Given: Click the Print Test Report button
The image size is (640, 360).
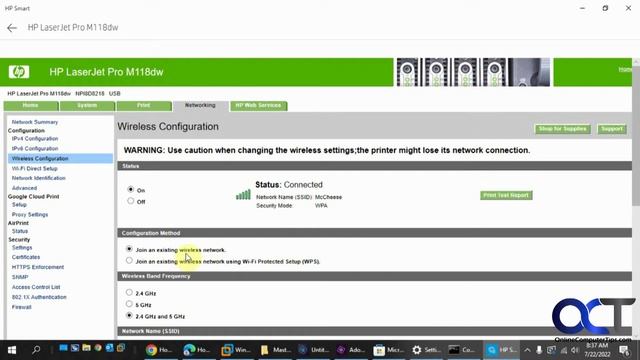Looking at the screenshot, I should click(x=506, y=196).
